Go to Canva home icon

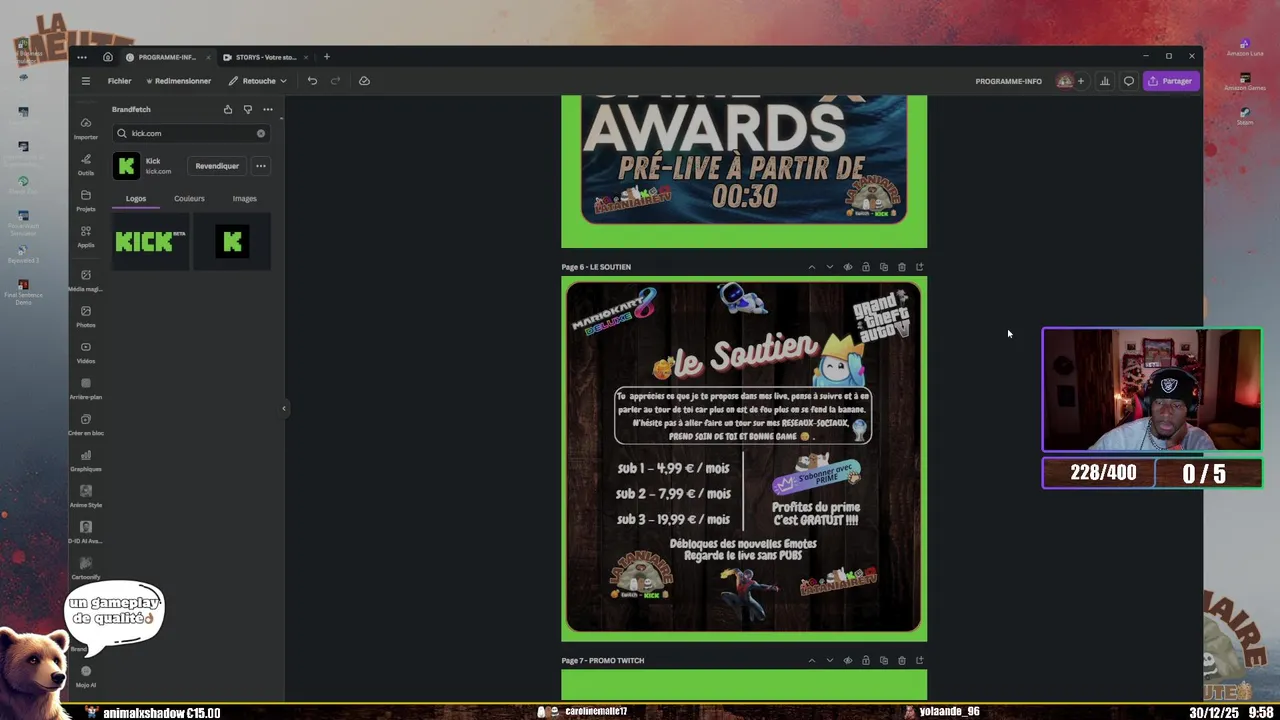coord(108,57)
